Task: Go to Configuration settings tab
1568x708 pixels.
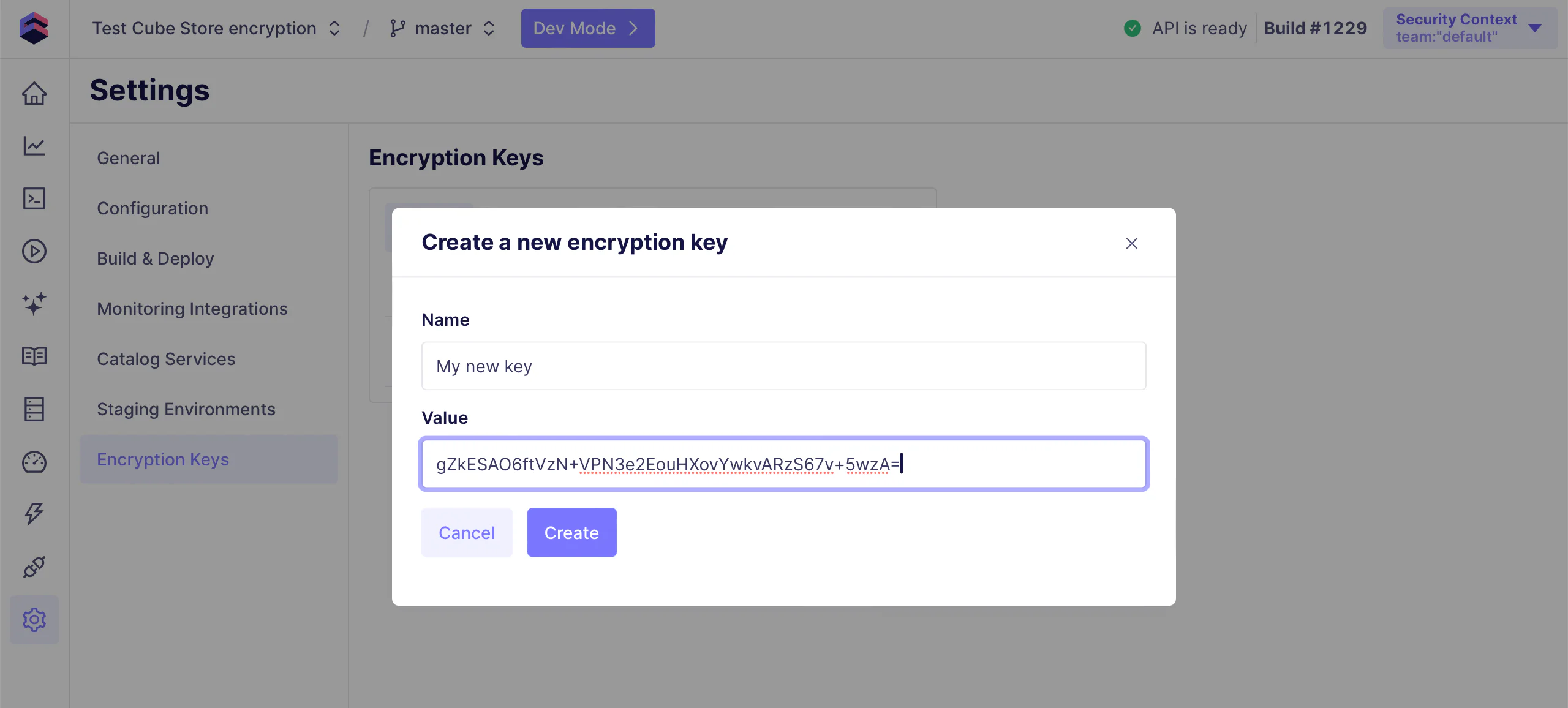Action: pyautogui.click(x=153, y=208)
